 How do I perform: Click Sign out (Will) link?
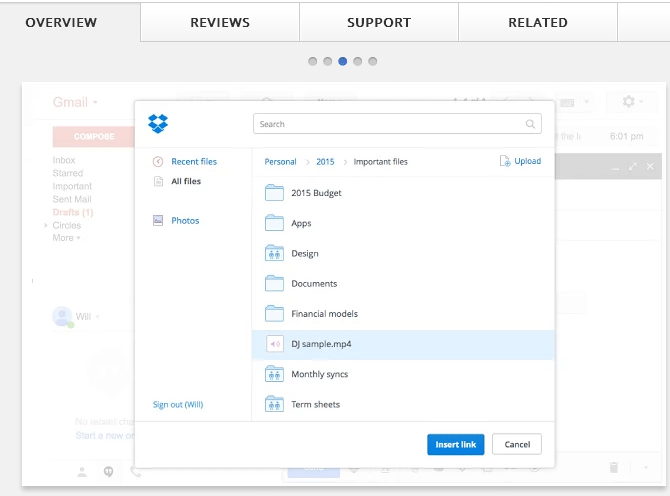(x=178, y=405)
